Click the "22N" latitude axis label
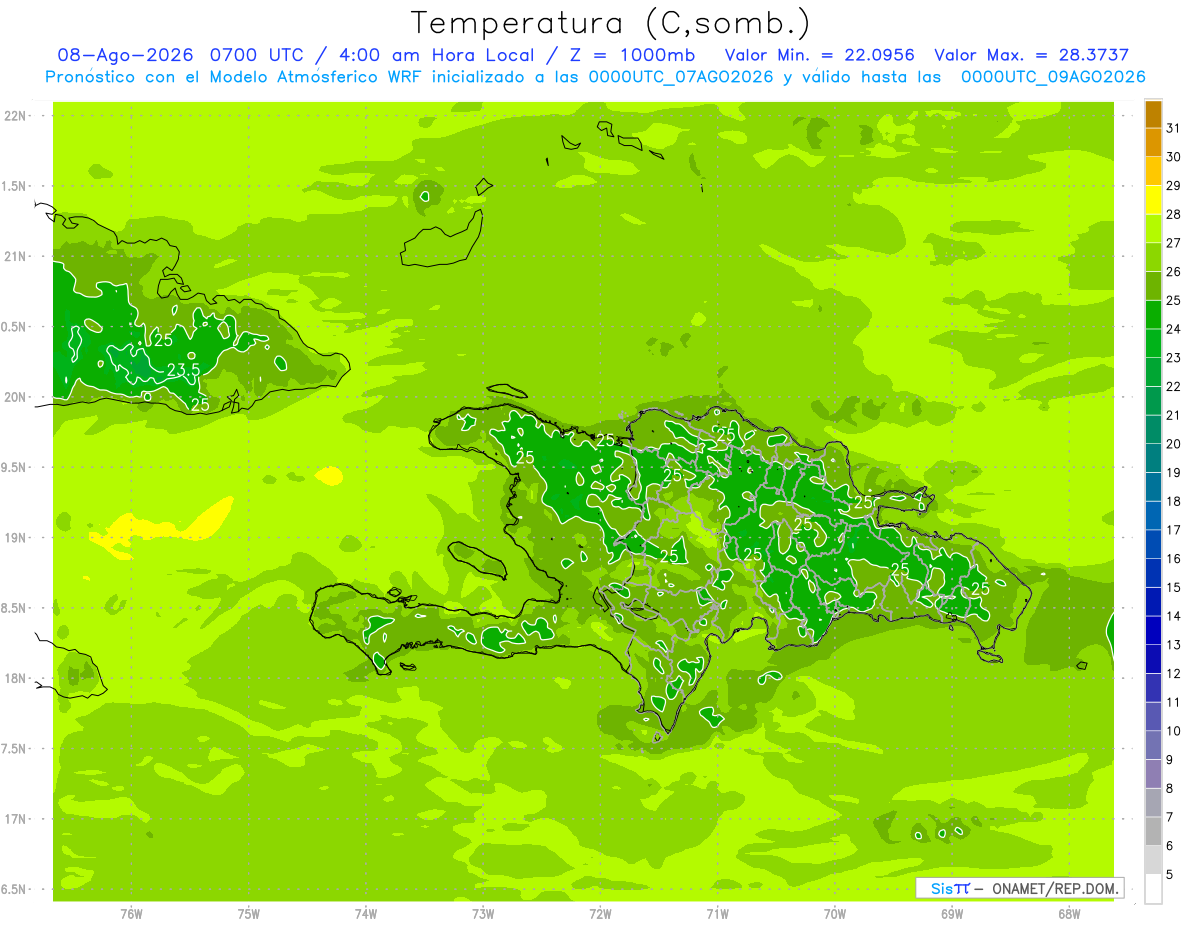This screenshot has width=1200, height=927. tap(15, 116)
